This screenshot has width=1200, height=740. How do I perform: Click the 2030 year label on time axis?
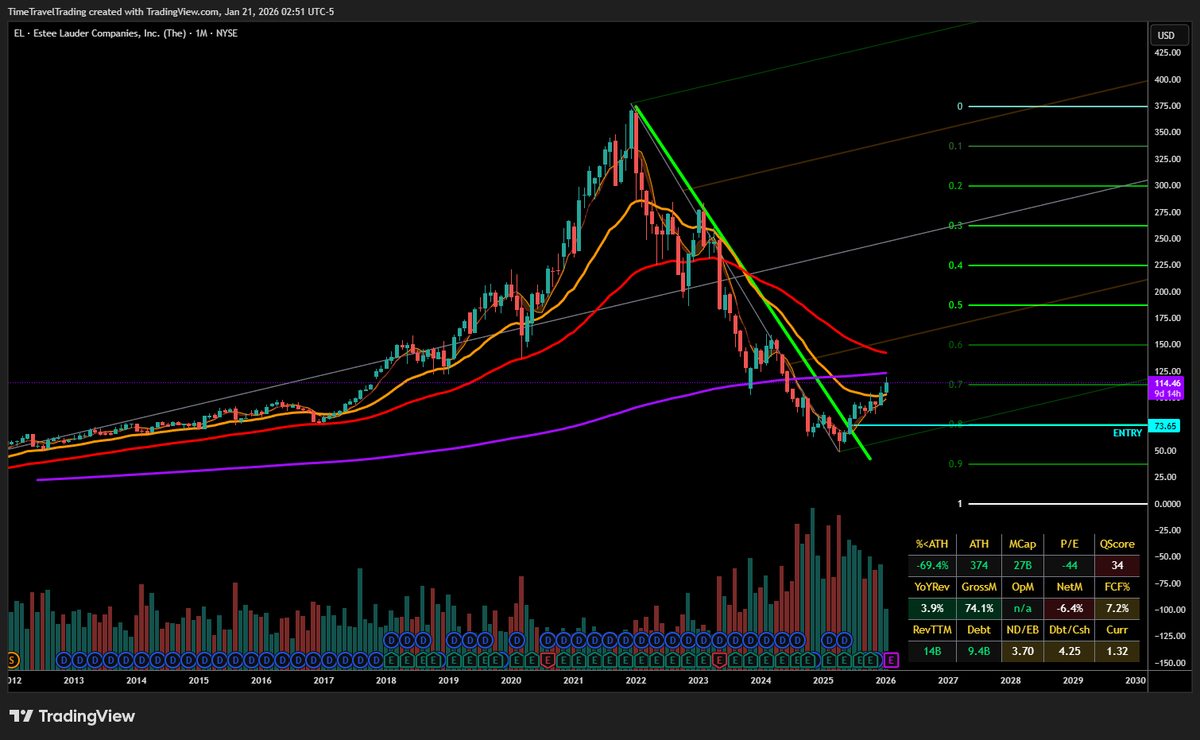click(x=1135, y=680)
